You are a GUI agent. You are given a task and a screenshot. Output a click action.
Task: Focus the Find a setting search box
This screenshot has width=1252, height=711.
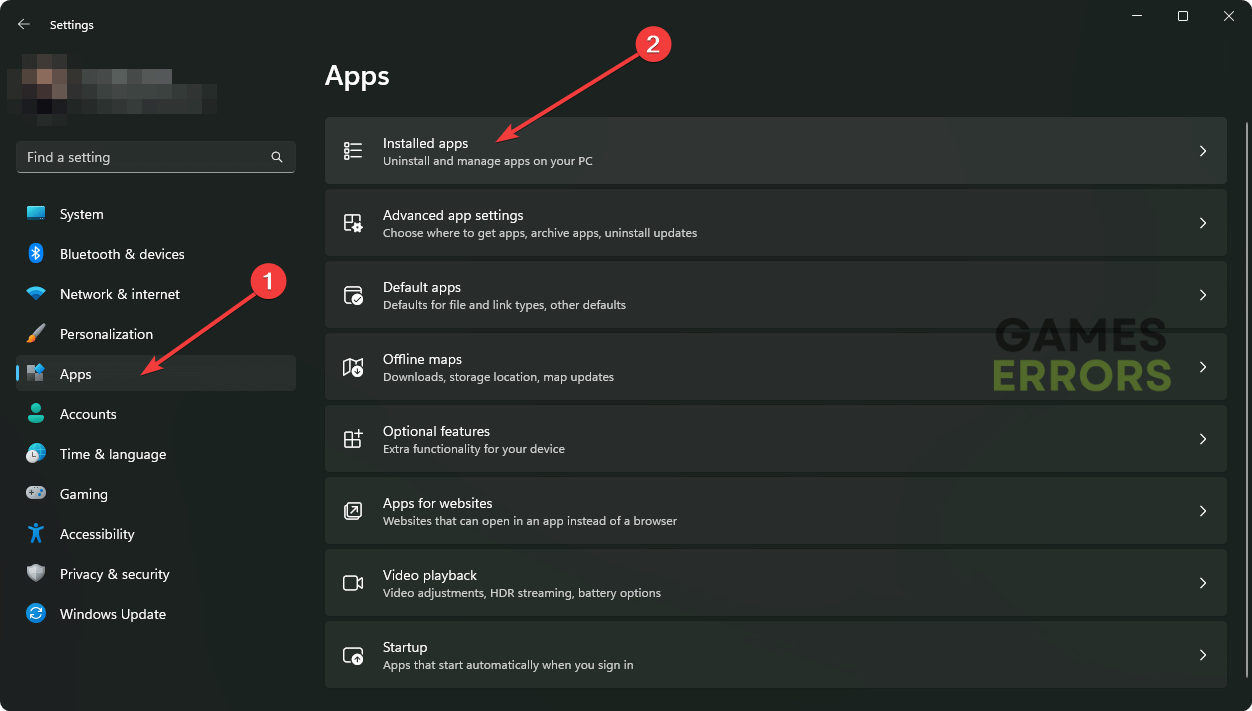pyautogui.click(x=140, y=157)
